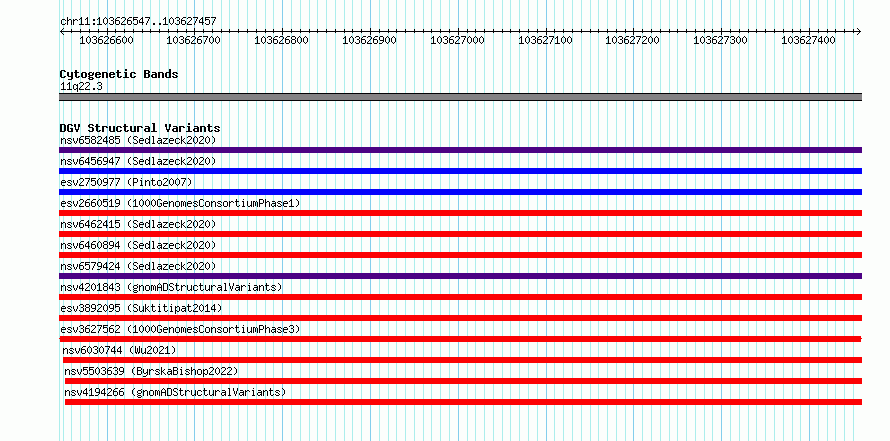Click the ruler's right arrow end
This screenshot has width=890, height=441.
(859, 32)
